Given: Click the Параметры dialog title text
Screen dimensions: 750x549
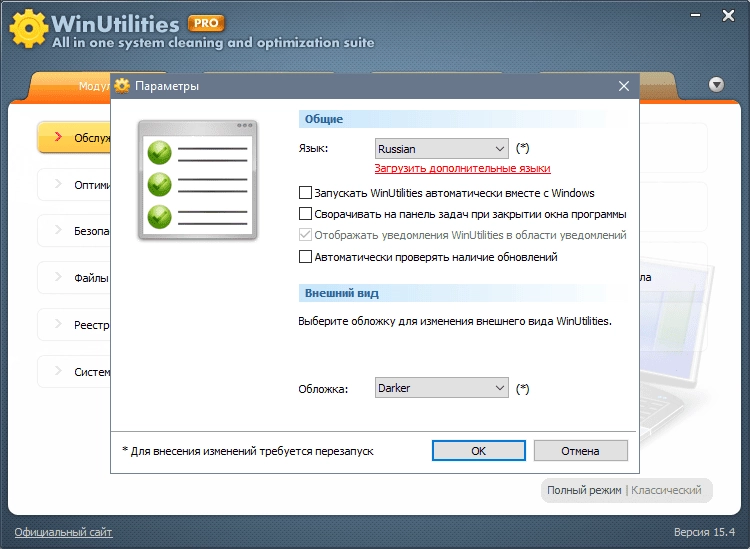Looking at the screenshot, I should pos(167,86).
